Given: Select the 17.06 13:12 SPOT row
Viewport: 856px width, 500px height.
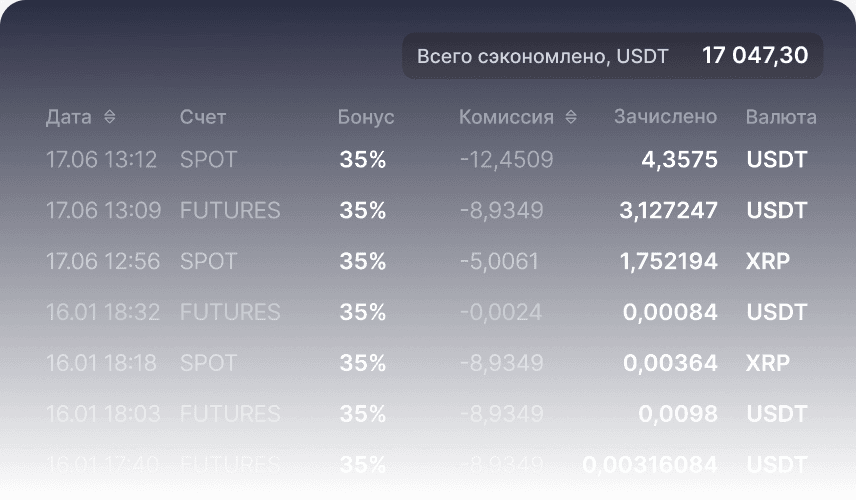Looking at the screenshot, I should tap(427, 159).
